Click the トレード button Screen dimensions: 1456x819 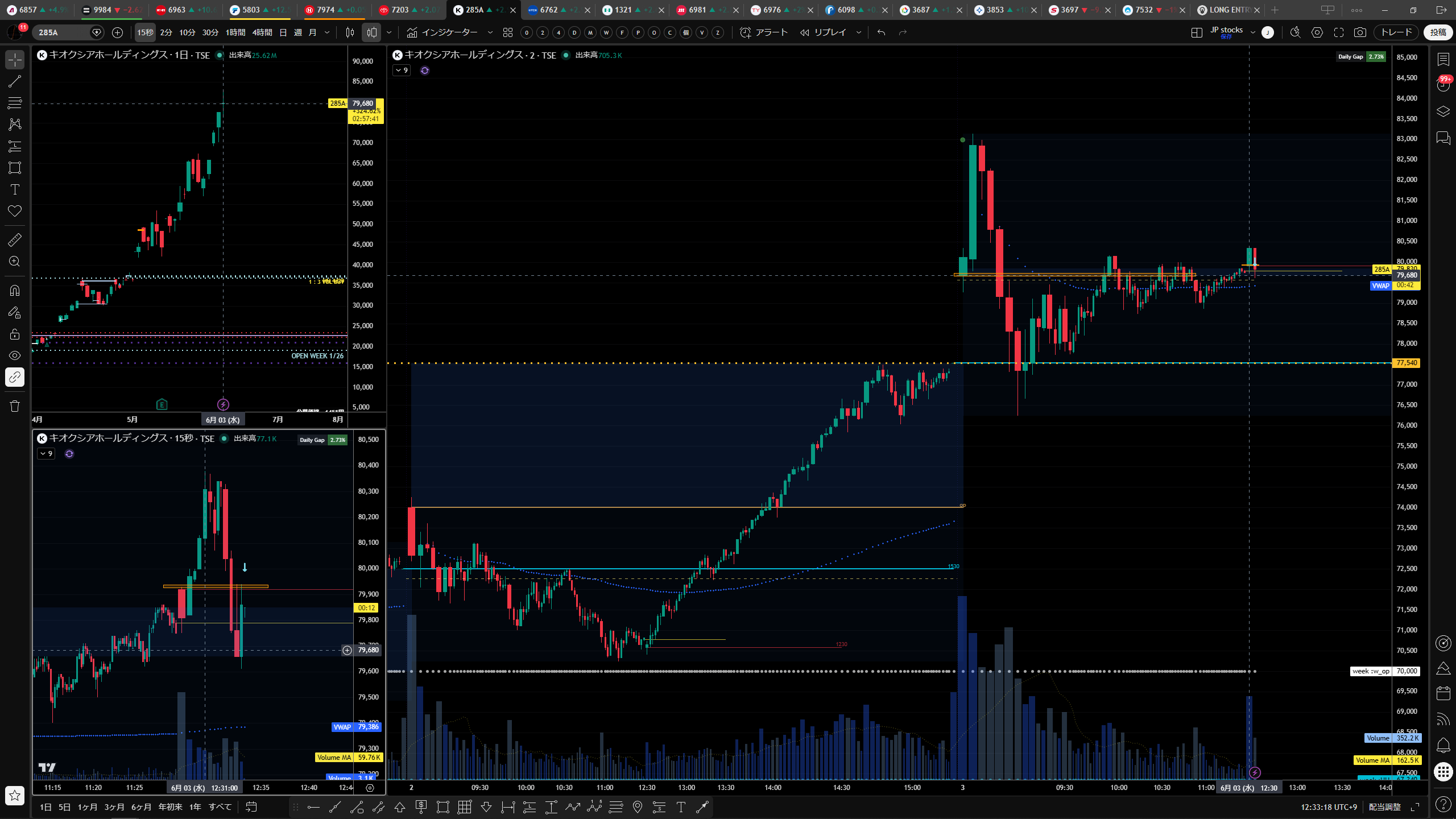click(1396, 32)
